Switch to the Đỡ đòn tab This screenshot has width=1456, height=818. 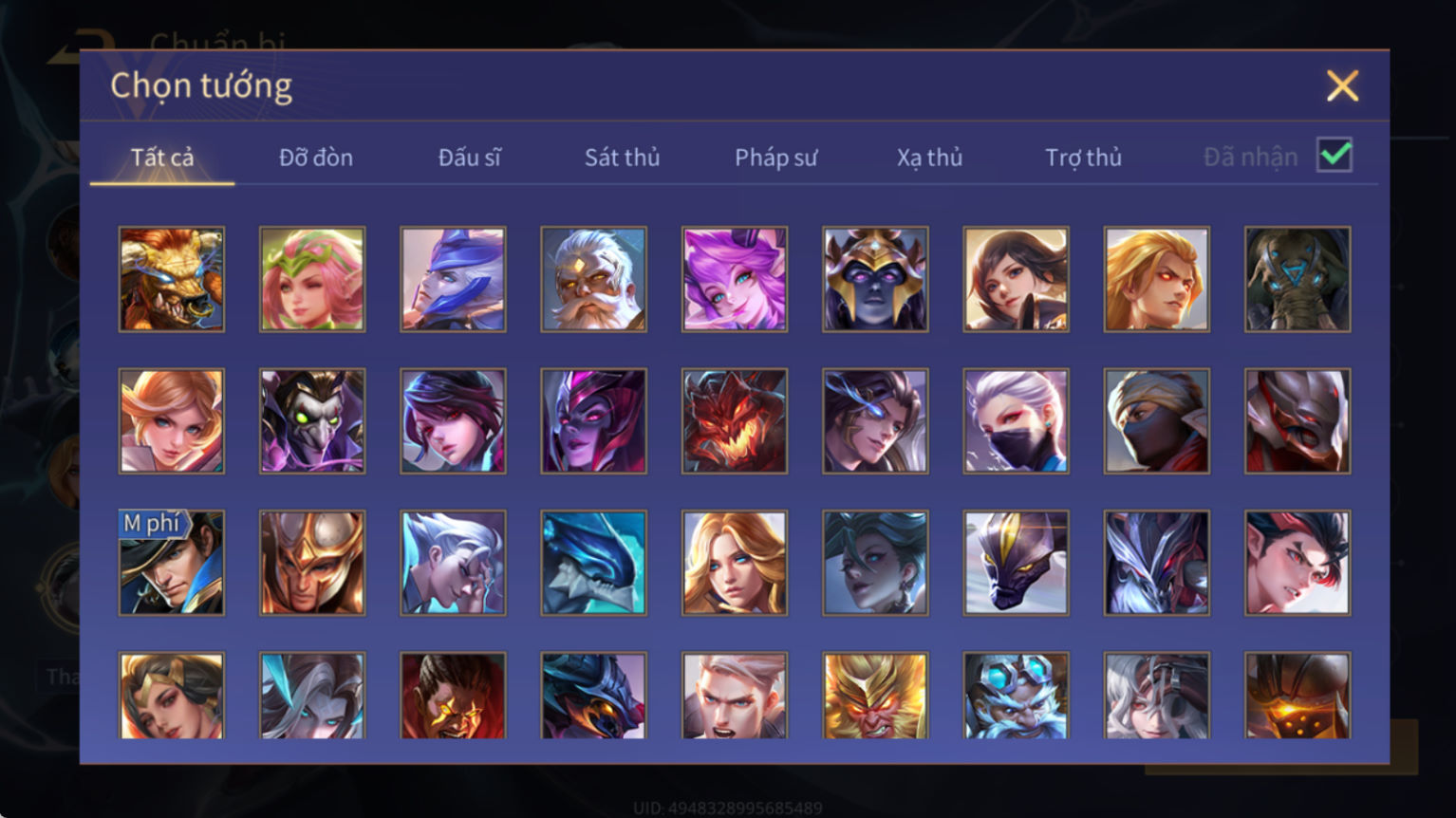click(316, 158)
